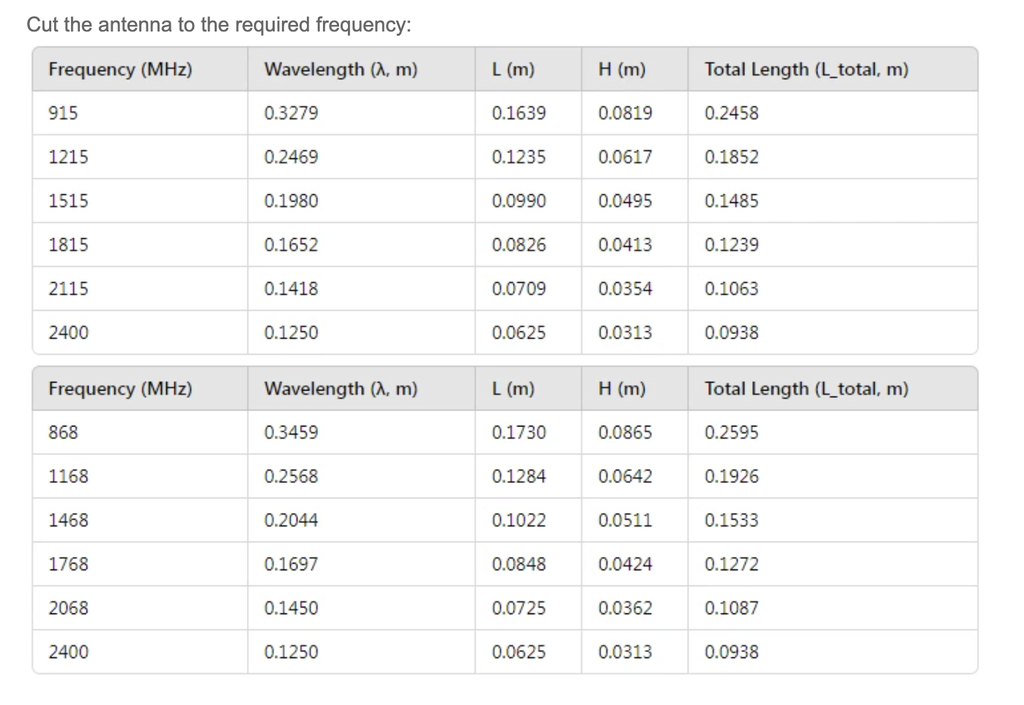Select H value 0.0865
This screenshot has width=1024, height=705.
tap(625, 433)
